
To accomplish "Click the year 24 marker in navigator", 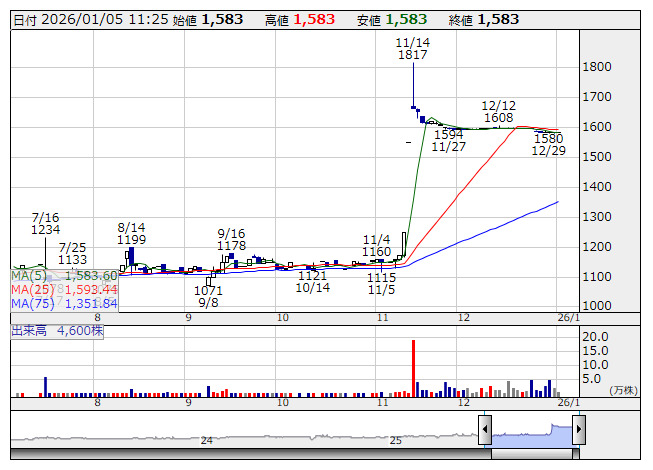I will tap(207, 440).
